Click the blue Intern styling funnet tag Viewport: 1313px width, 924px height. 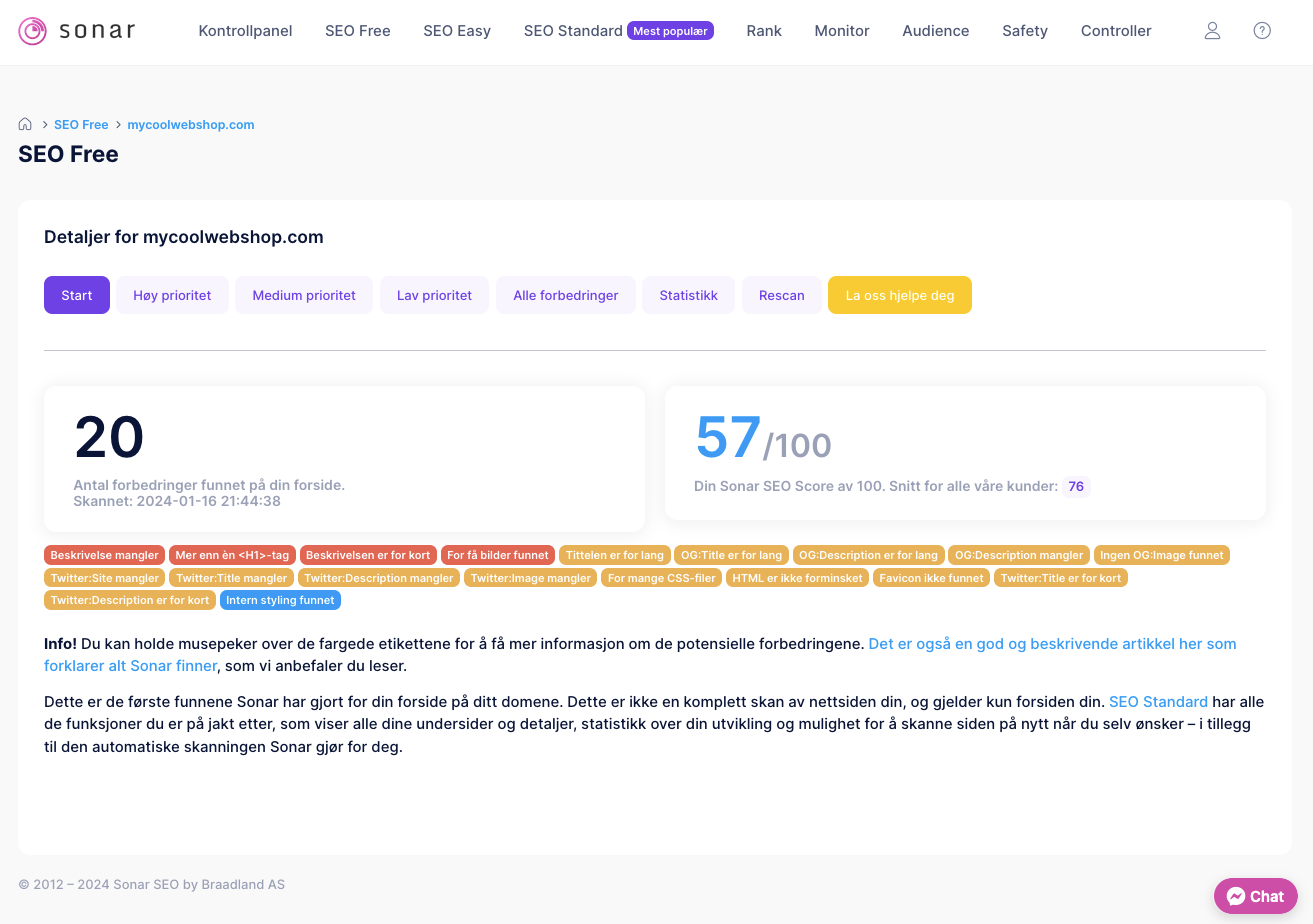point(280,600)
